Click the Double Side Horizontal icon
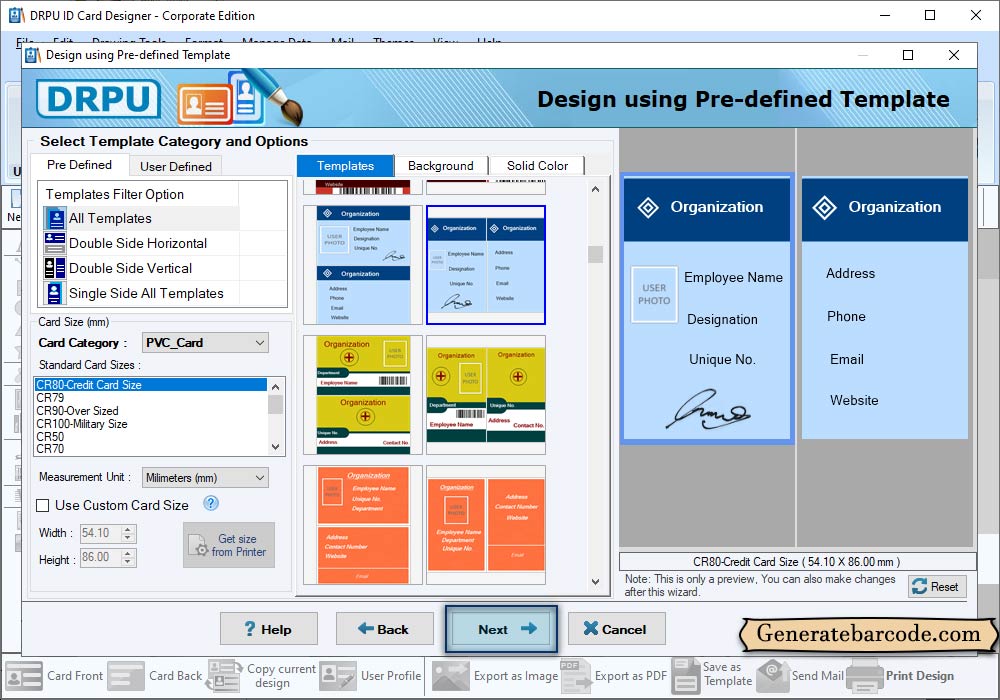 (55, 243)
